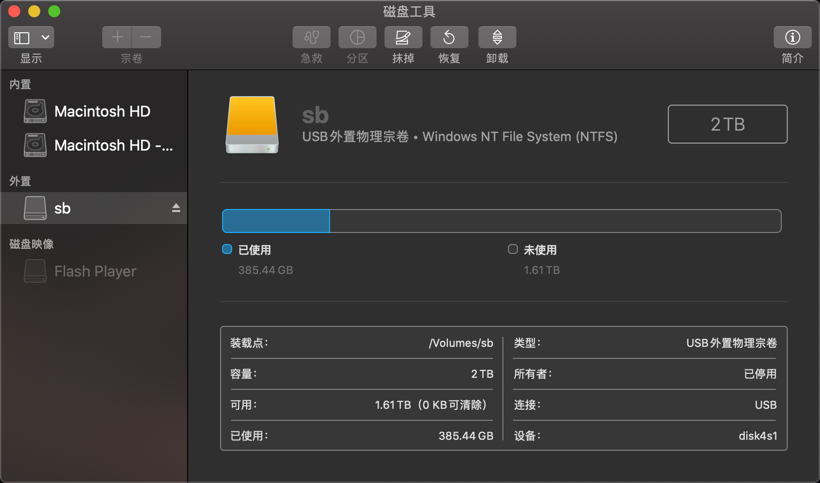820x483 pixels.
Task: Click the large yellow sb drive icon
Action: (x=252, y=124)
